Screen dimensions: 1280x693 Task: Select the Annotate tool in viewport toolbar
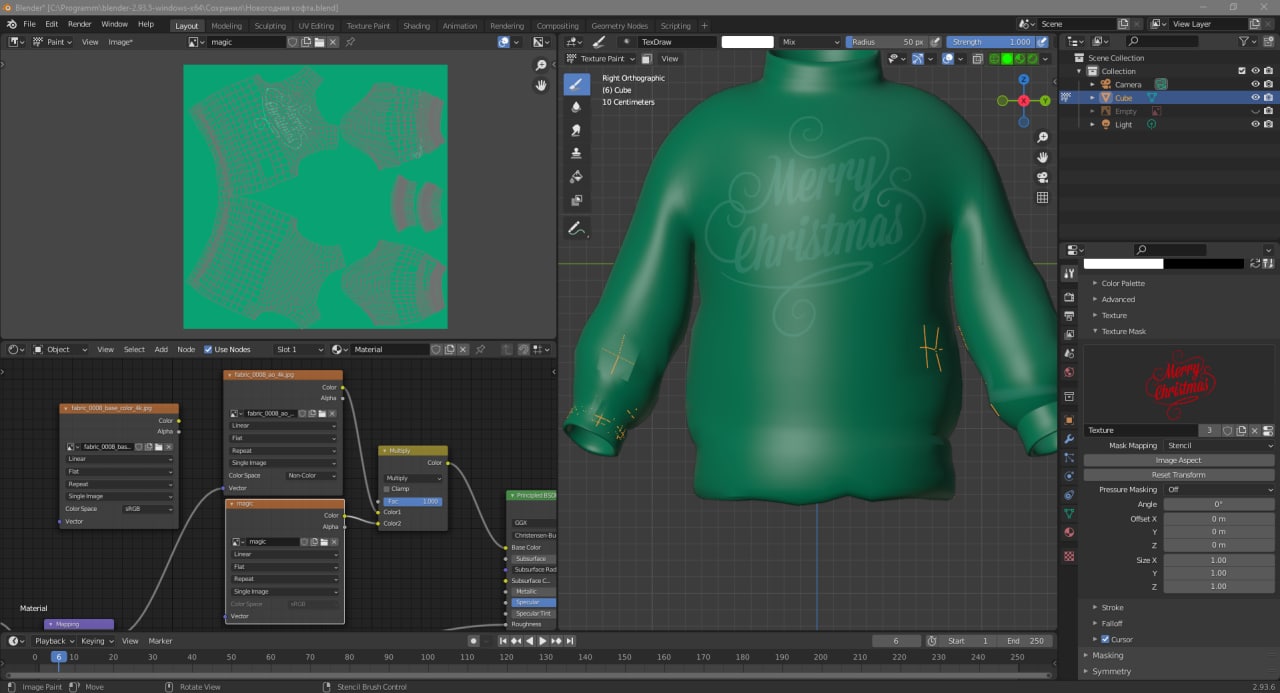(576, 229)
